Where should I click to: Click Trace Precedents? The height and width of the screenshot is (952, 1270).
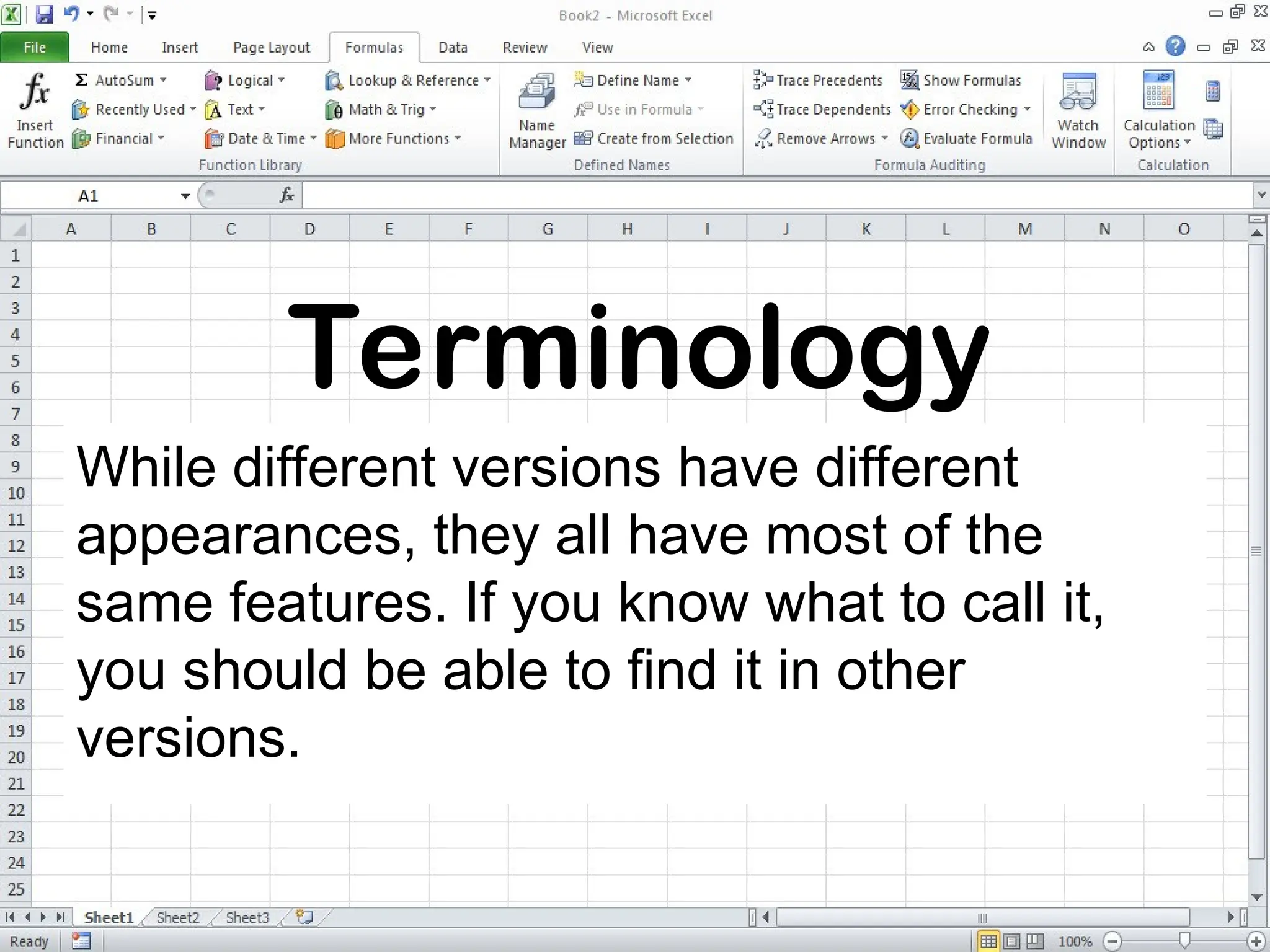pos(817,81)
